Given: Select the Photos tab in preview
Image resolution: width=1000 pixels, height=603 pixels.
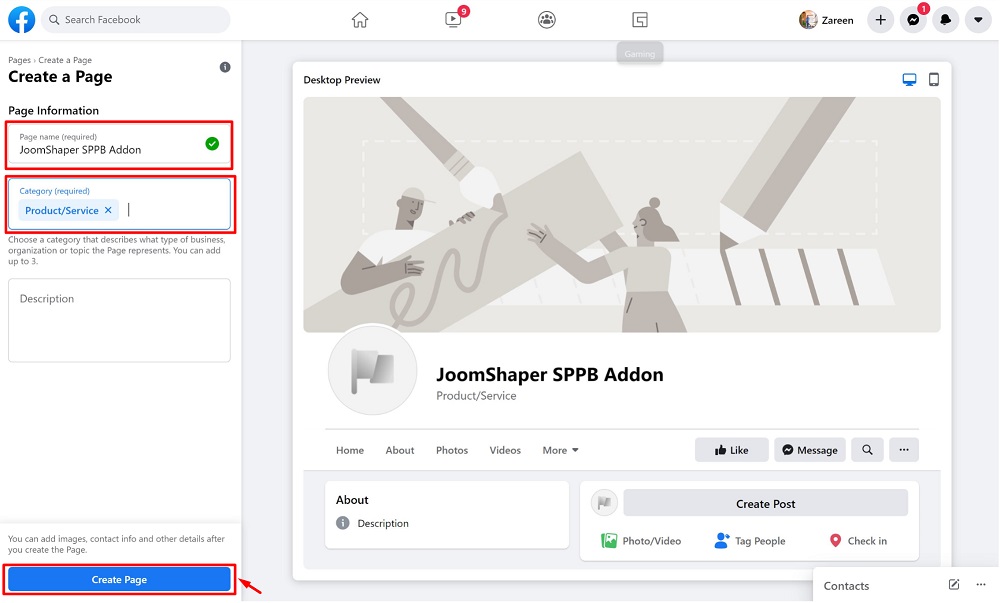Looking at the screenshot, I should click(x=452, y=450).
